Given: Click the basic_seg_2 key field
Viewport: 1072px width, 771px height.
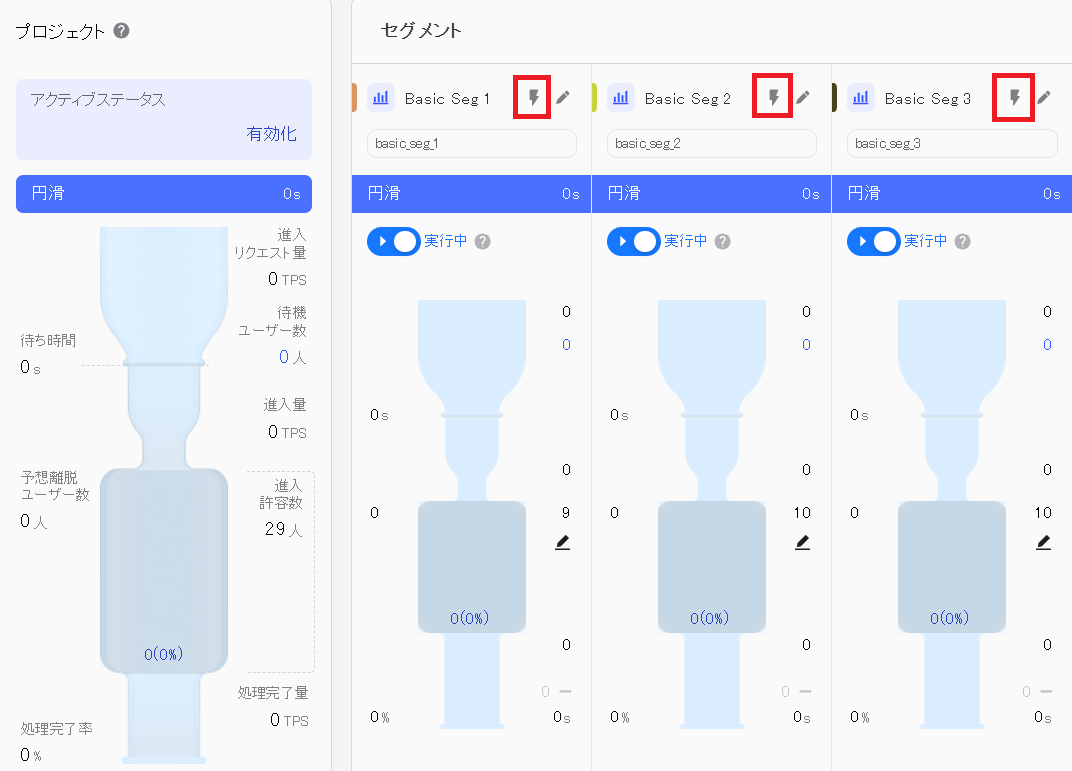Looking at the screenshot, I should point(711,143).
